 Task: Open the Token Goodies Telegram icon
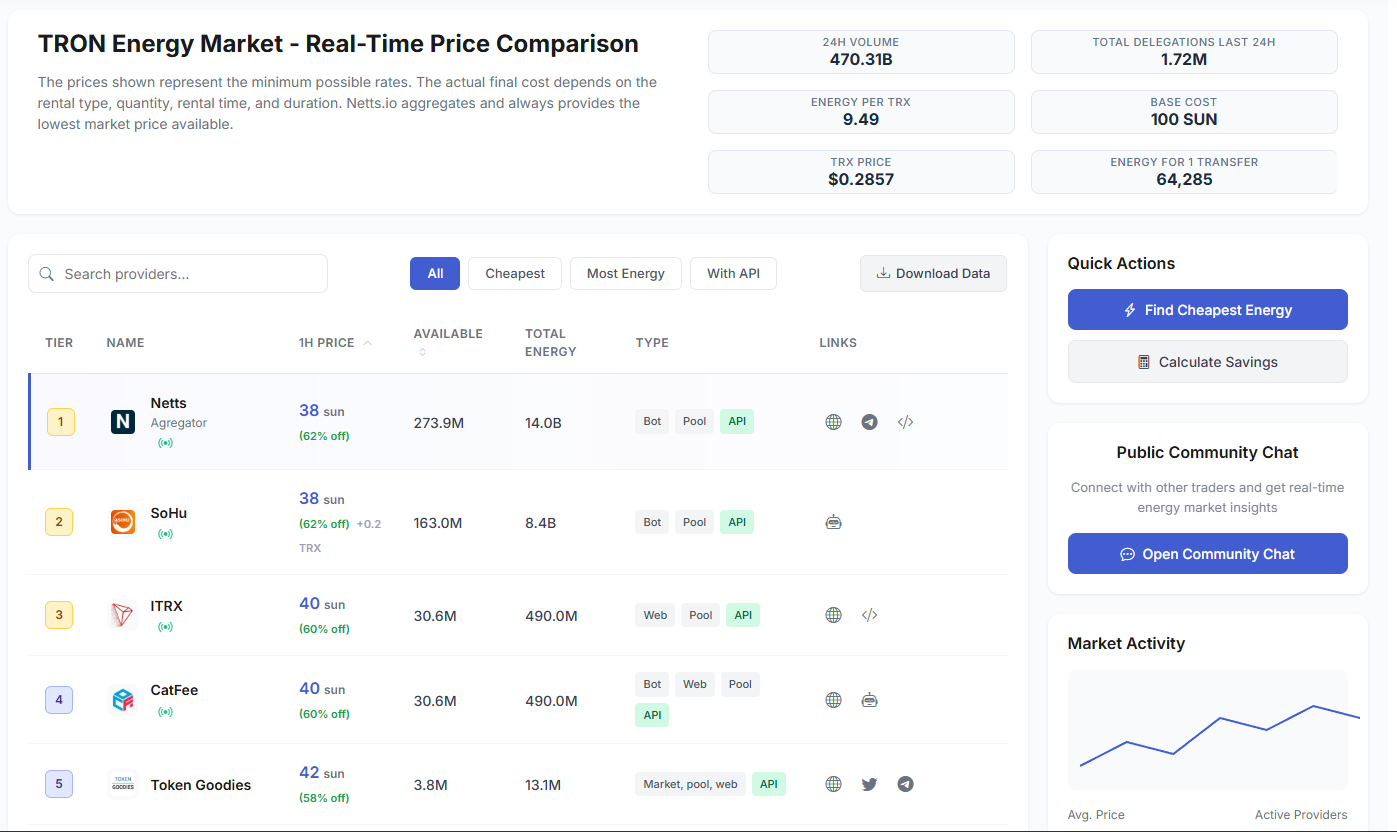tap(905, 784)
